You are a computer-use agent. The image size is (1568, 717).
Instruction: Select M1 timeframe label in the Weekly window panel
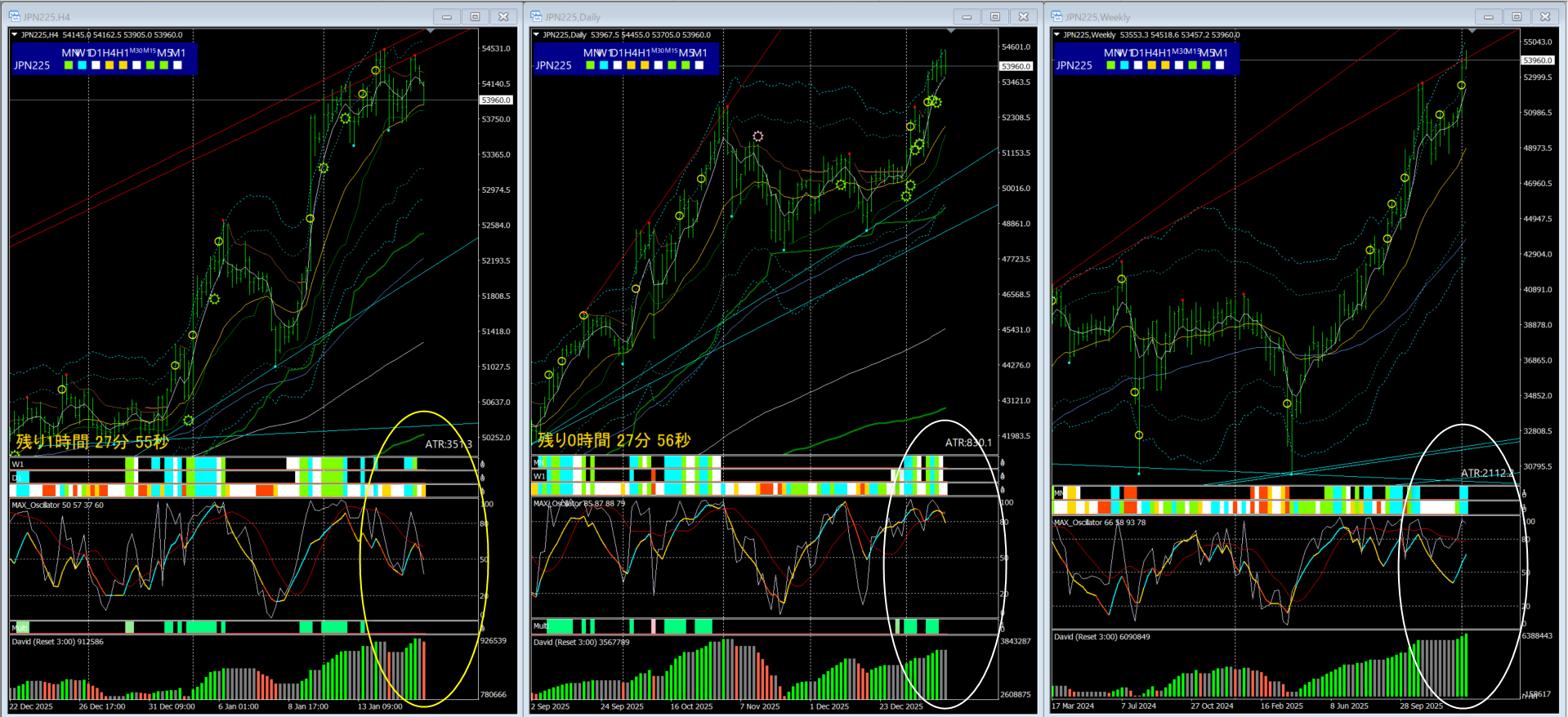1220,53
